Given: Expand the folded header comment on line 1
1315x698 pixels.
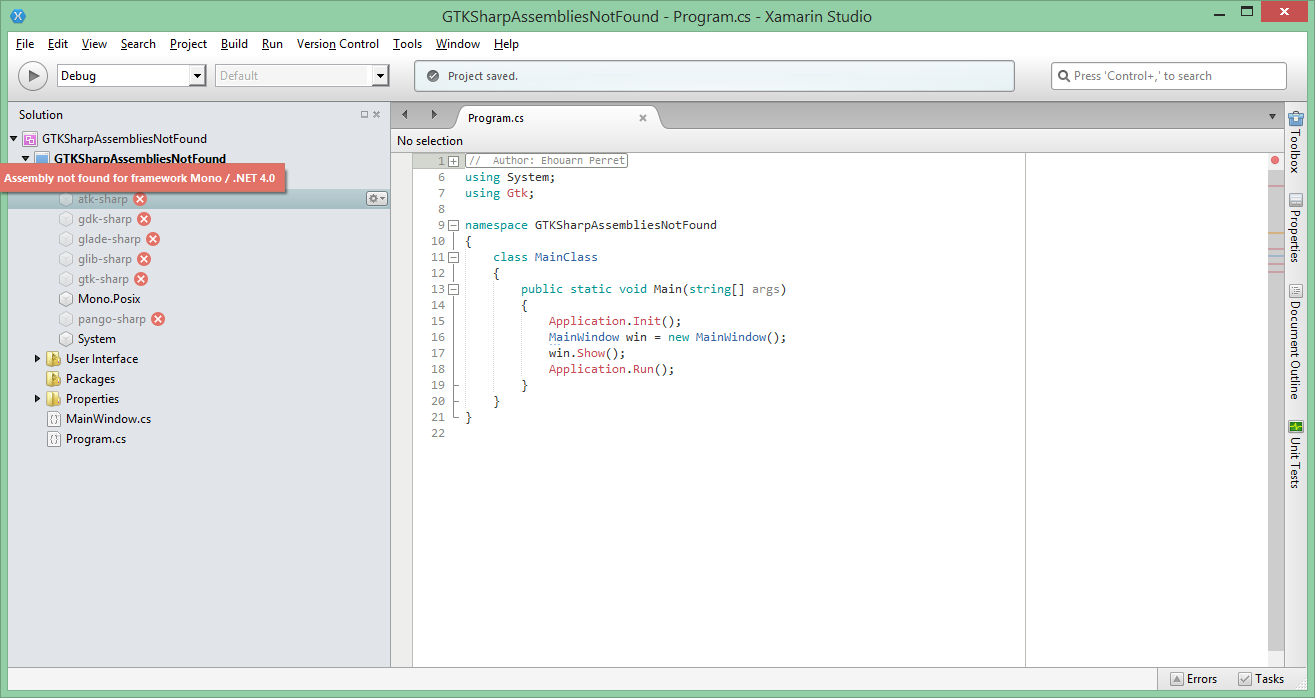Looking at the screenshot, I should [453, 161].
